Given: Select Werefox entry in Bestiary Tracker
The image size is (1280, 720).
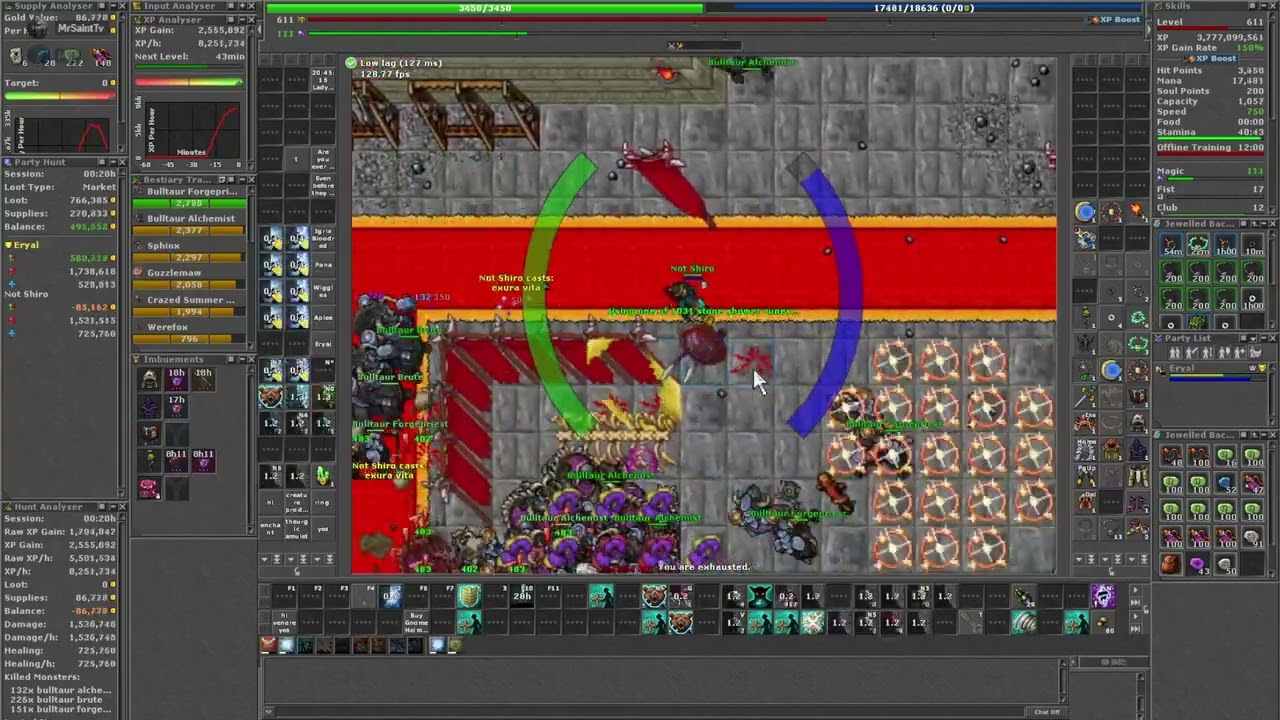Looking at the screenshot, I should coord(189,332).
